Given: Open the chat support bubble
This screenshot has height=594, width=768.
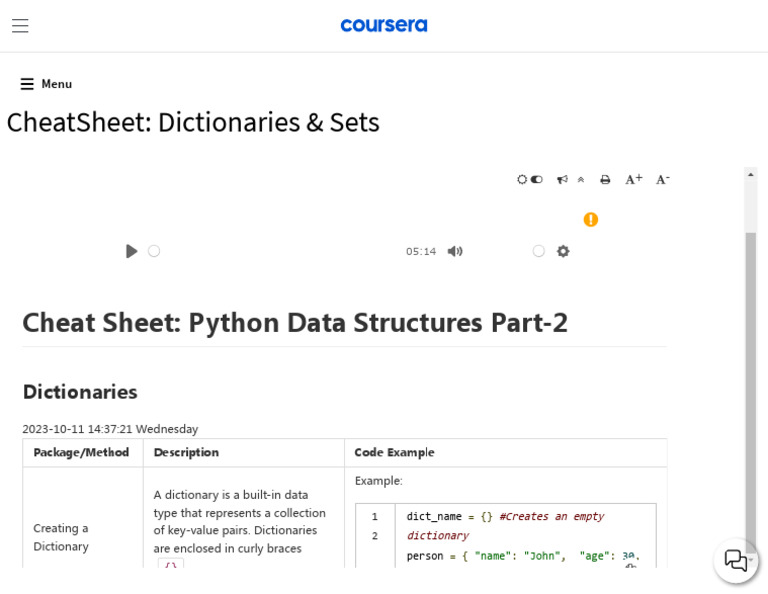Looking at the screenshot, I should coord(736,561).
